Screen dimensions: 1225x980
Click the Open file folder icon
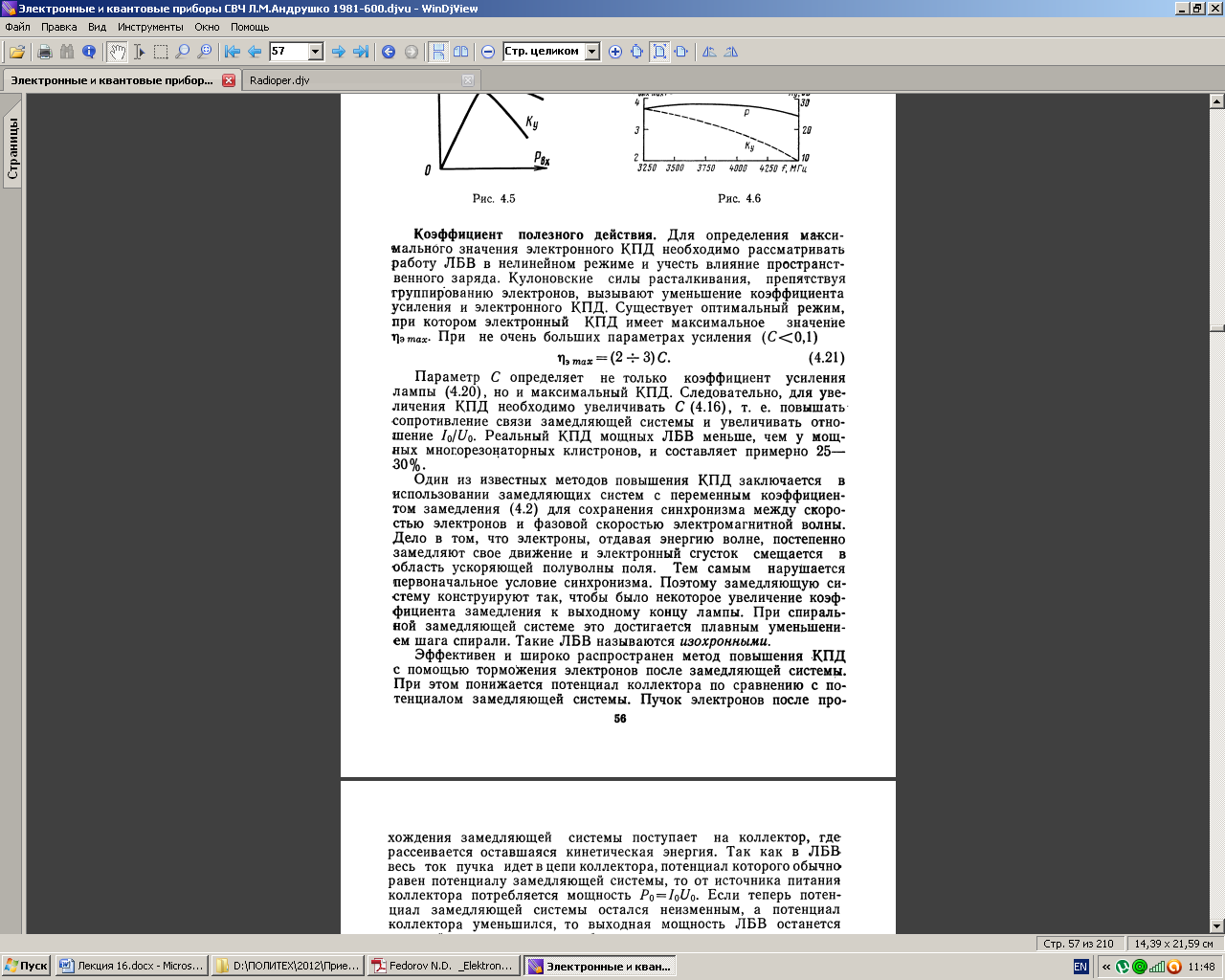pyautogui.click(x=17, y=52)
